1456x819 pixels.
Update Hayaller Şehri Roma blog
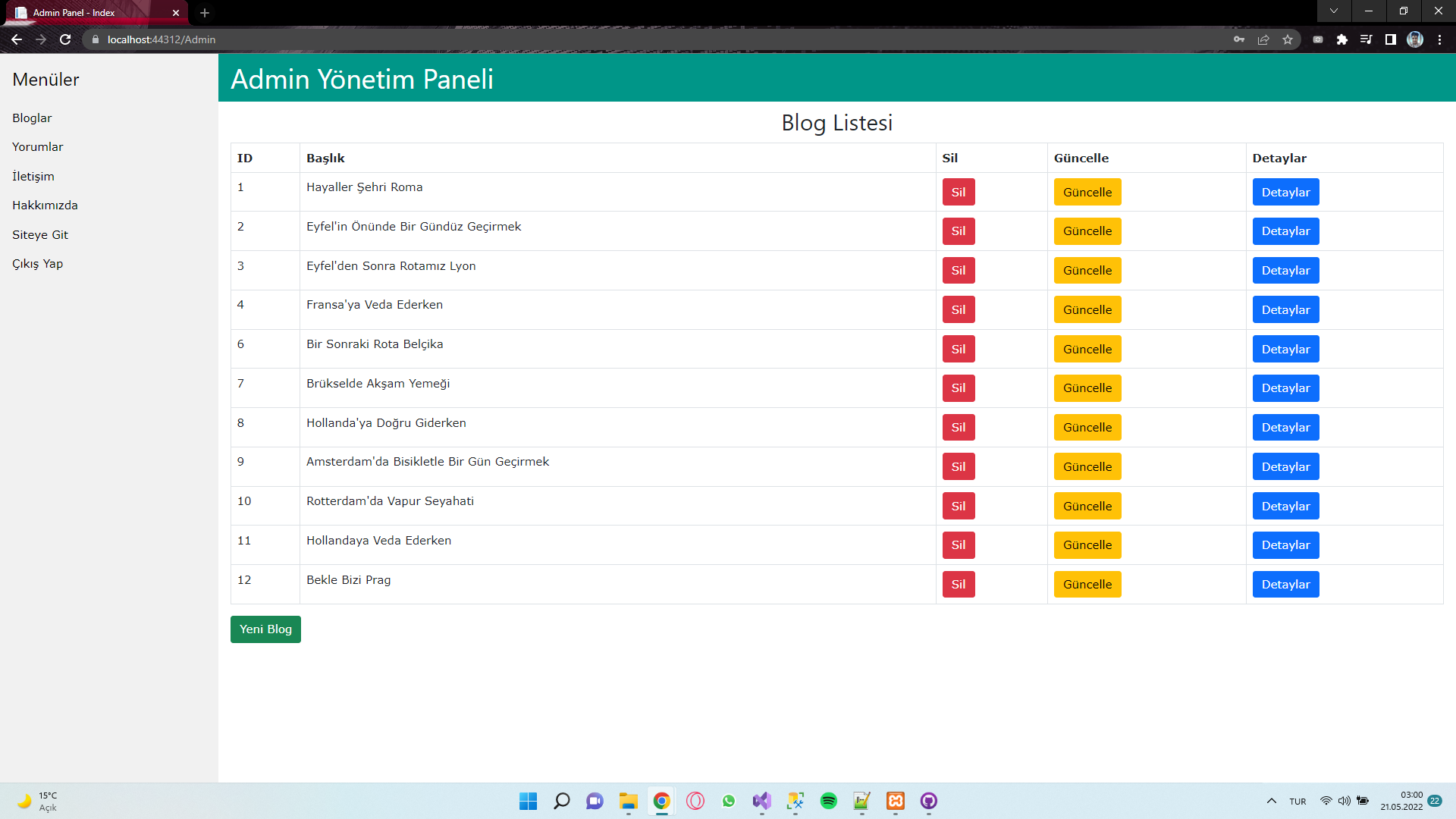pos(1087,192)
